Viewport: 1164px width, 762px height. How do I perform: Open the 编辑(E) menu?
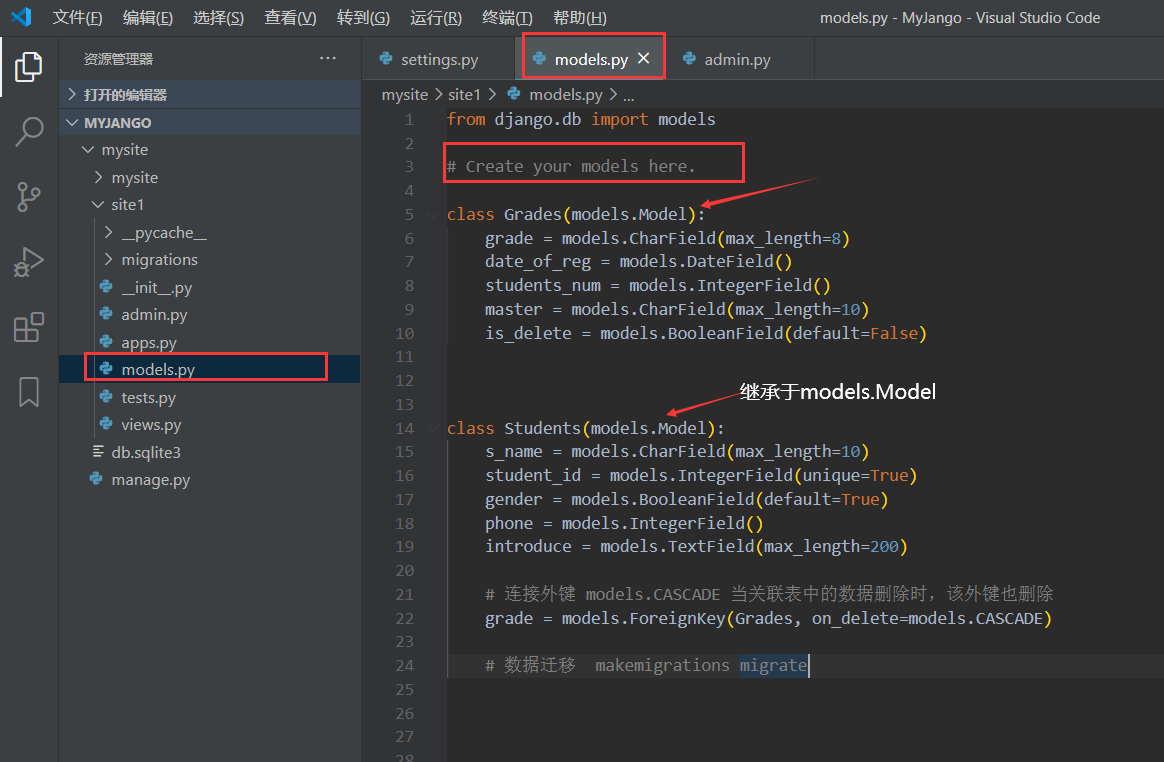click(148, 17)
